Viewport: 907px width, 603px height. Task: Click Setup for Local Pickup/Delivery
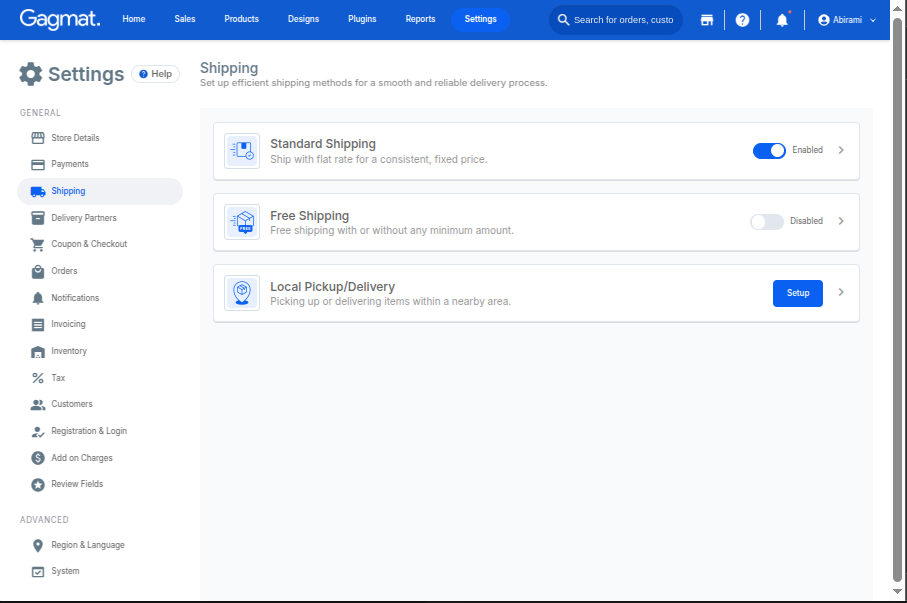point(798,293)
